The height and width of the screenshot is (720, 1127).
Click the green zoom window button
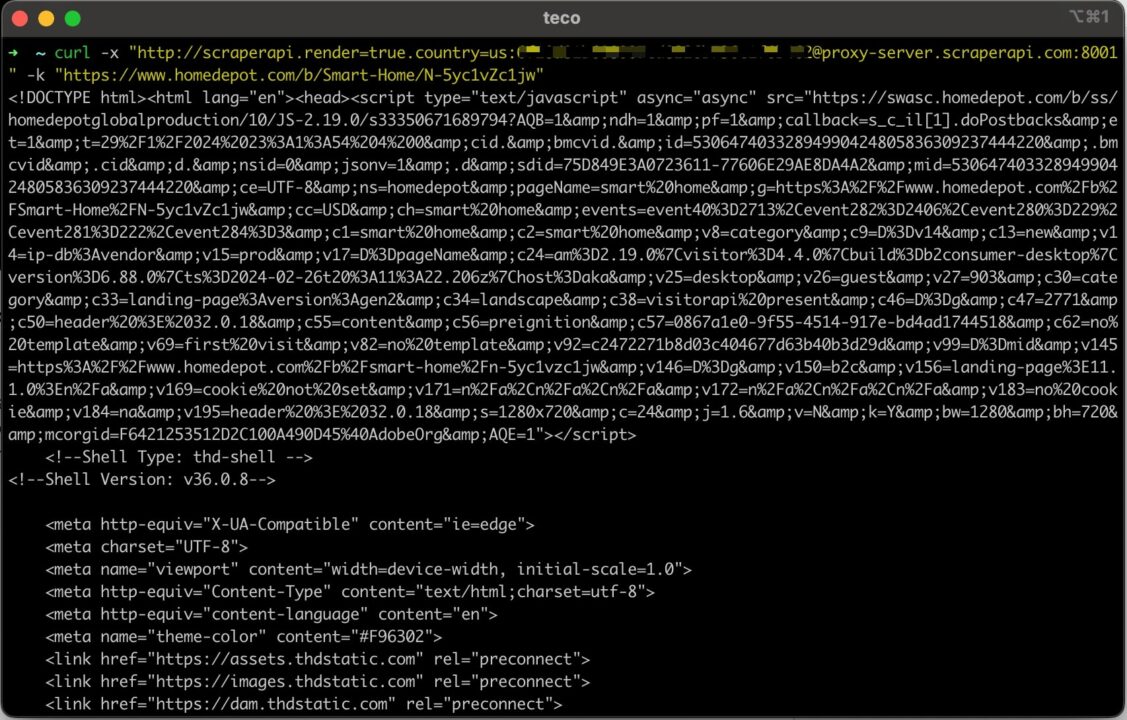tap(73, 19)
